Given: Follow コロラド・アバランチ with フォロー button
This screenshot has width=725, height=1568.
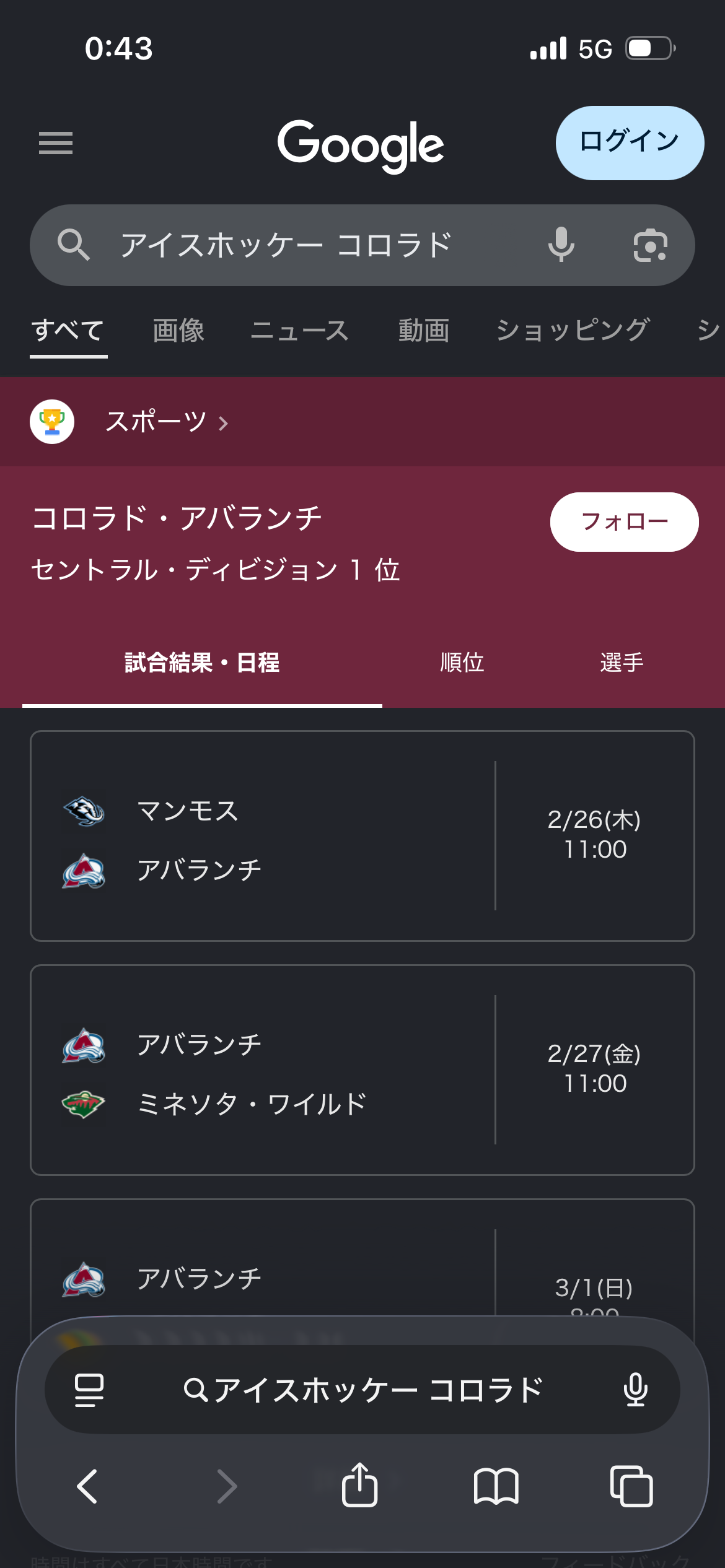Looking at the screenshot, I should [624, 521].
